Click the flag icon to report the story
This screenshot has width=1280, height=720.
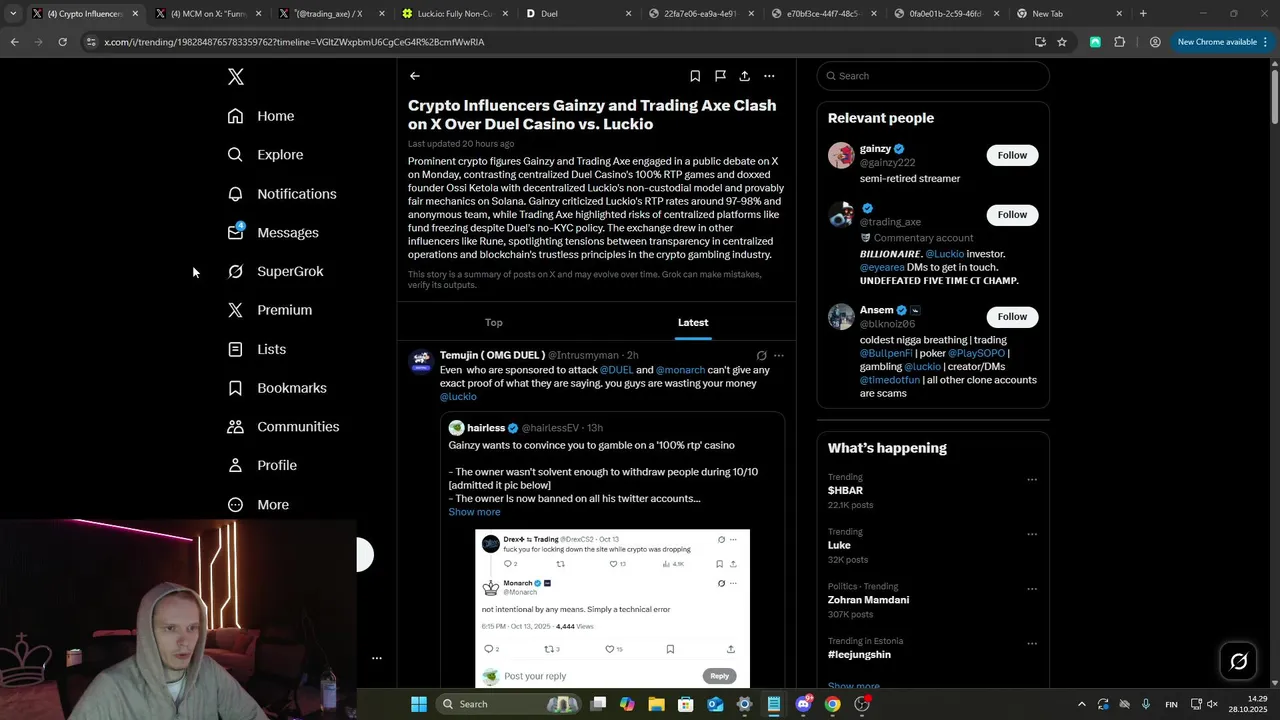click(720, 76)
